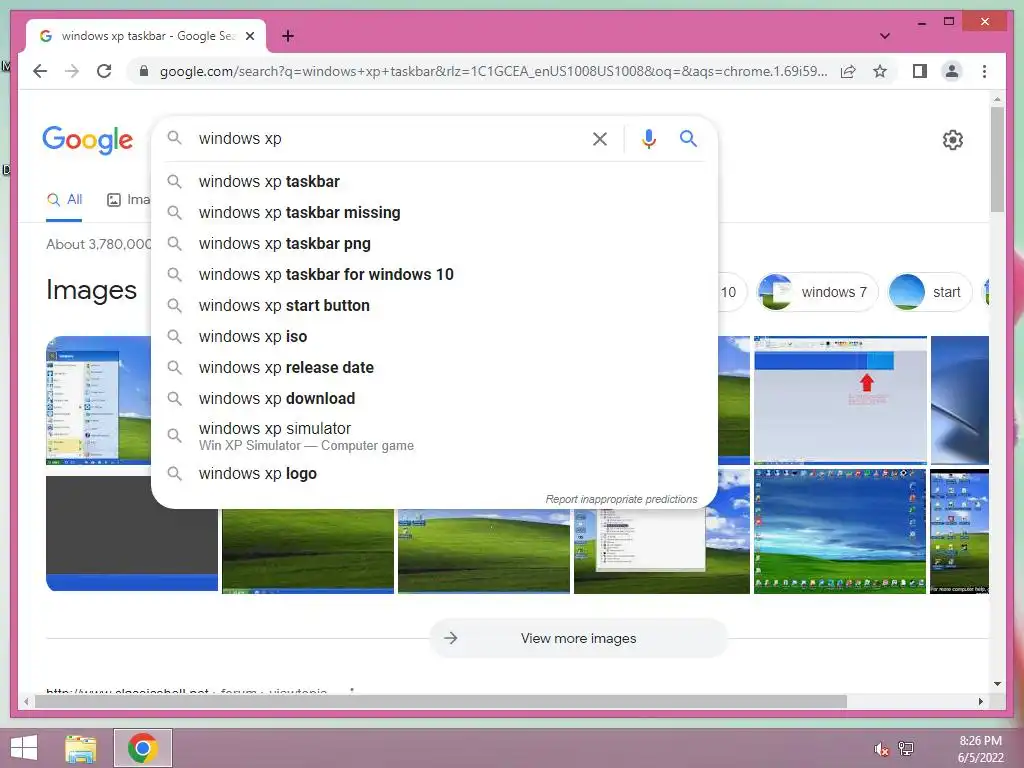Click network tray icon

pyautogui.click(x=906, y=748)
